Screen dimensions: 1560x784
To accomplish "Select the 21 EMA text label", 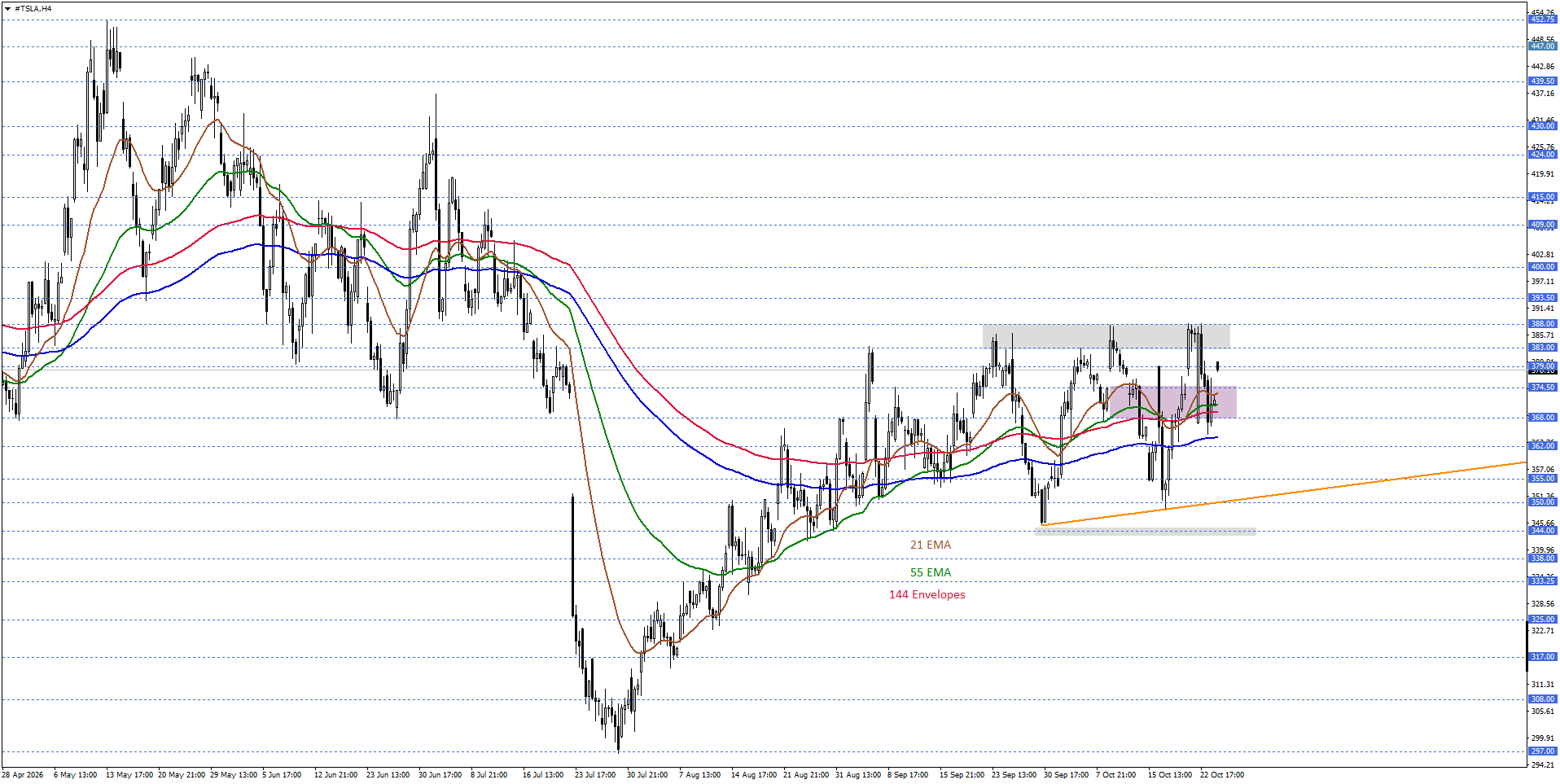I will [931, 545].
